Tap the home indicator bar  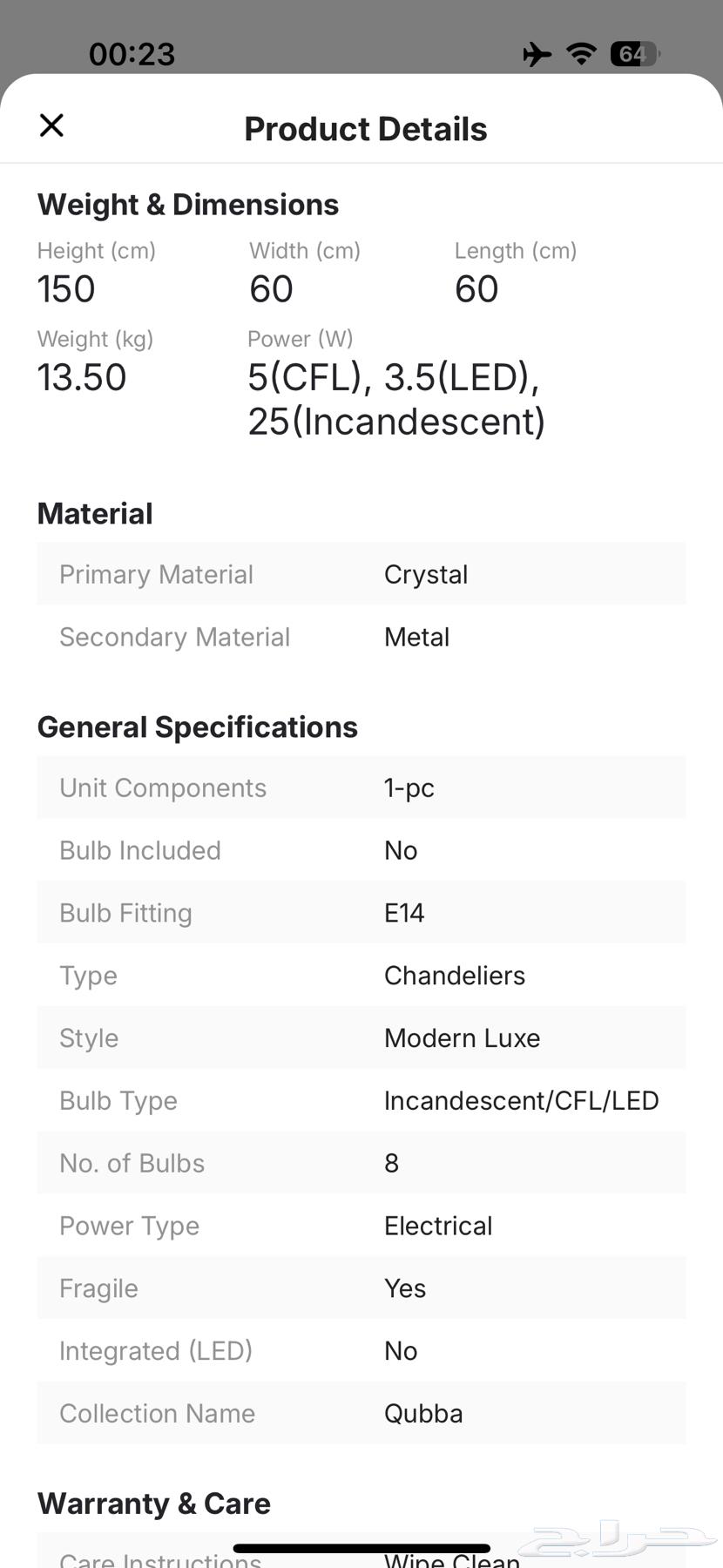point(361,1548)
